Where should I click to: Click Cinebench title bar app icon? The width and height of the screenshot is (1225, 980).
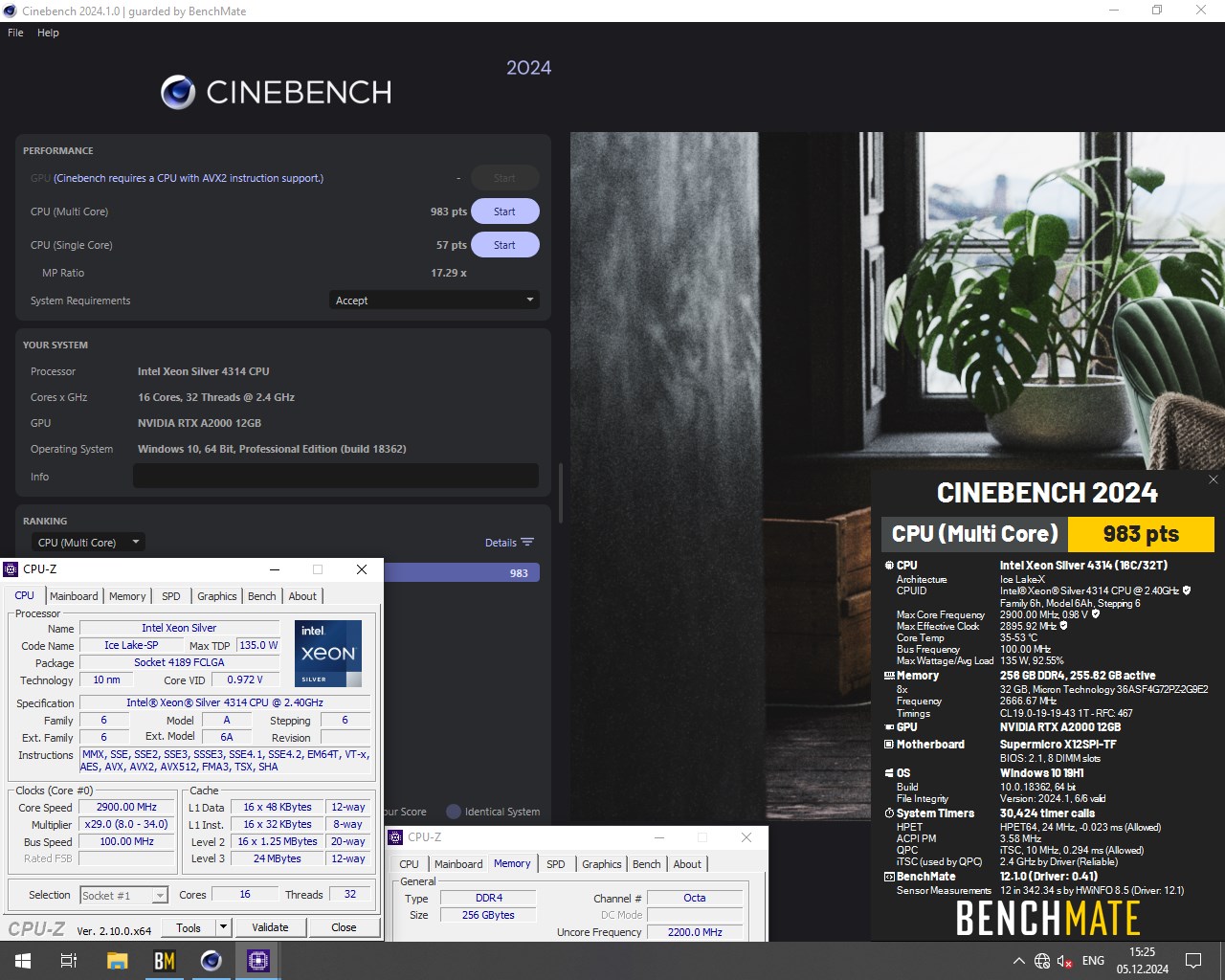click(11, 11)
